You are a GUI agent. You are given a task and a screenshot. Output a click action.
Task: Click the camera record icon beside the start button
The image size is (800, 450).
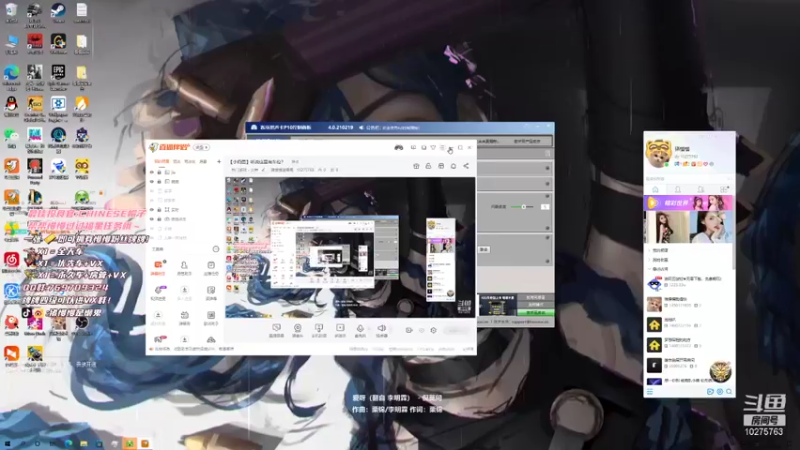409,330
